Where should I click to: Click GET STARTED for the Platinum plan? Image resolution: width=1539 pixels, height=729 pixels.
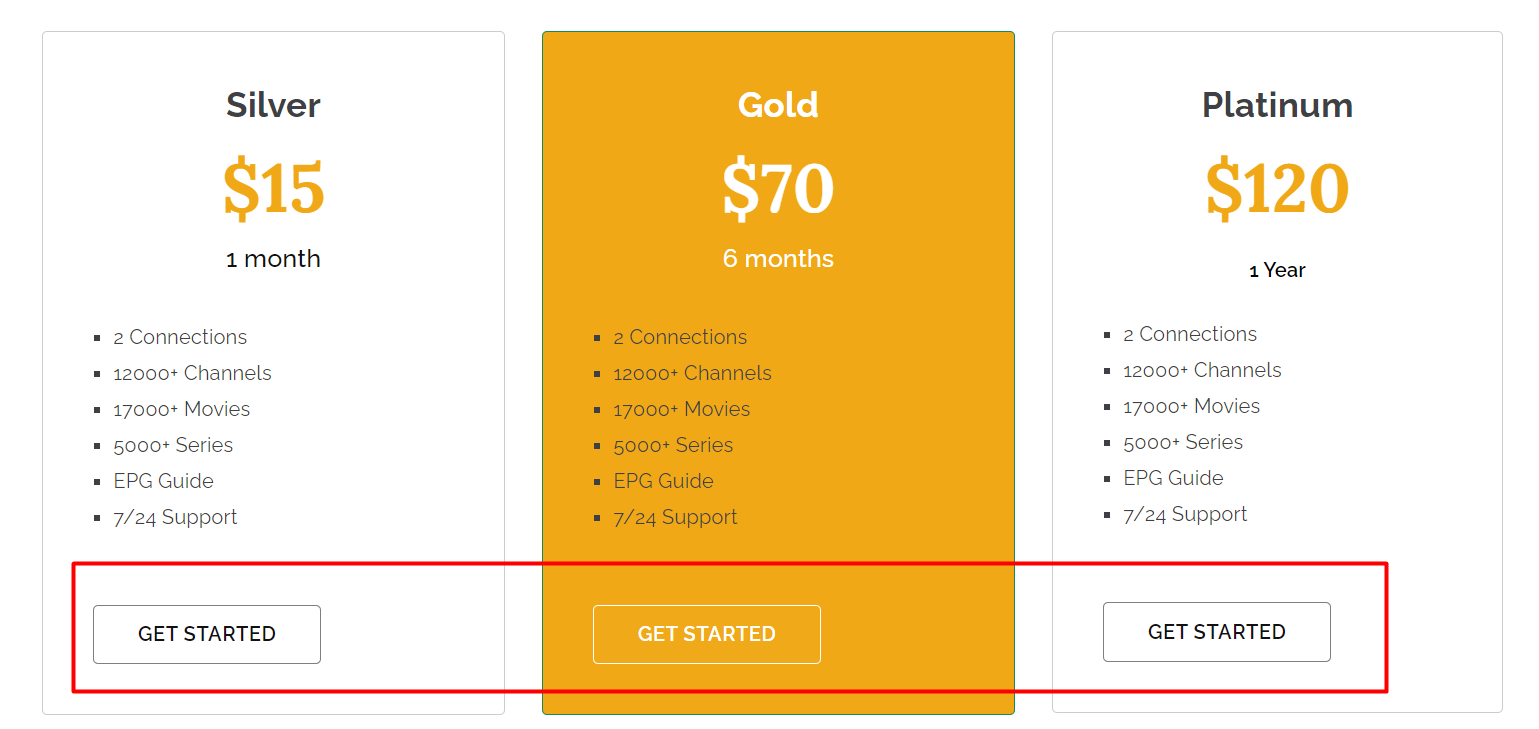pyautogui.click(x=1216, y=632)
